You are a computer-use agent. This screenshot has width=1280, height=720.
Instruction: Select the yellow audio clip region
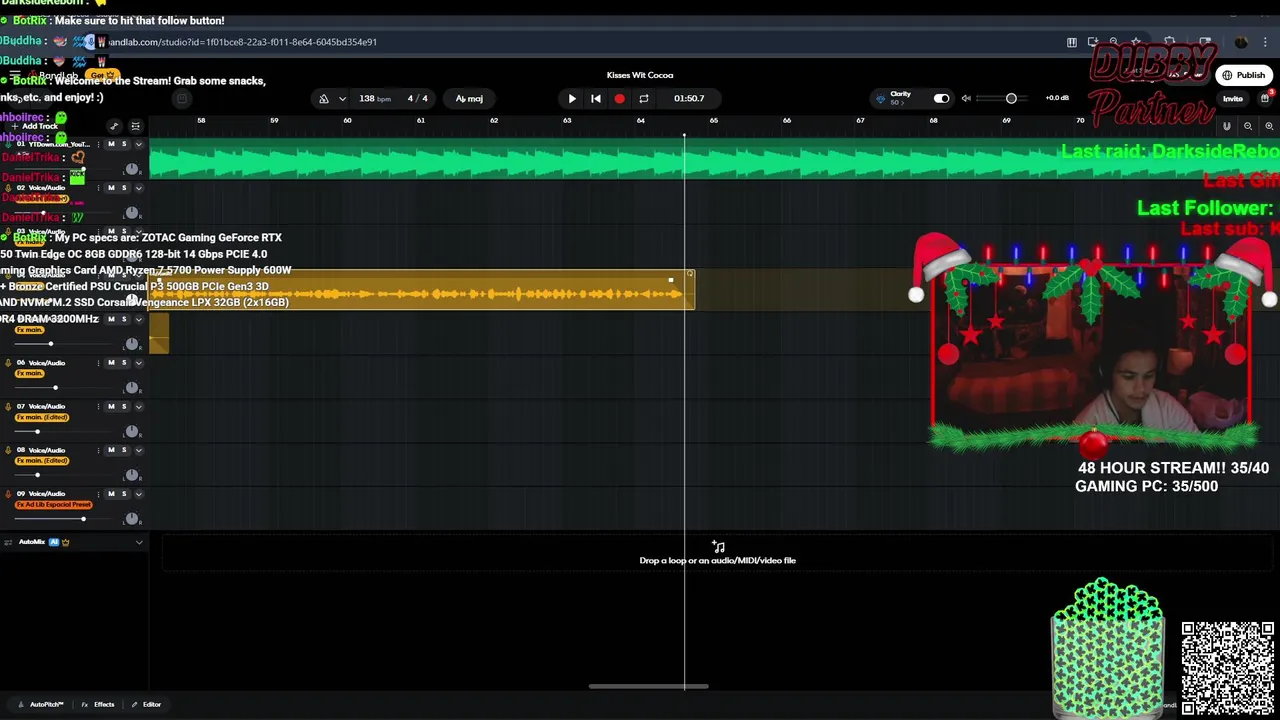click(422, 290)
